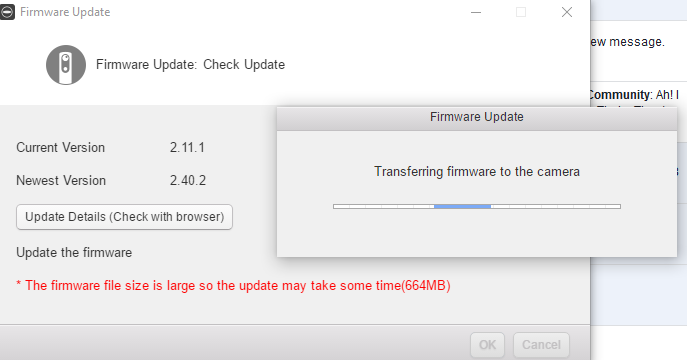Click the empty end of the transfer progress bar

(556, 206)
